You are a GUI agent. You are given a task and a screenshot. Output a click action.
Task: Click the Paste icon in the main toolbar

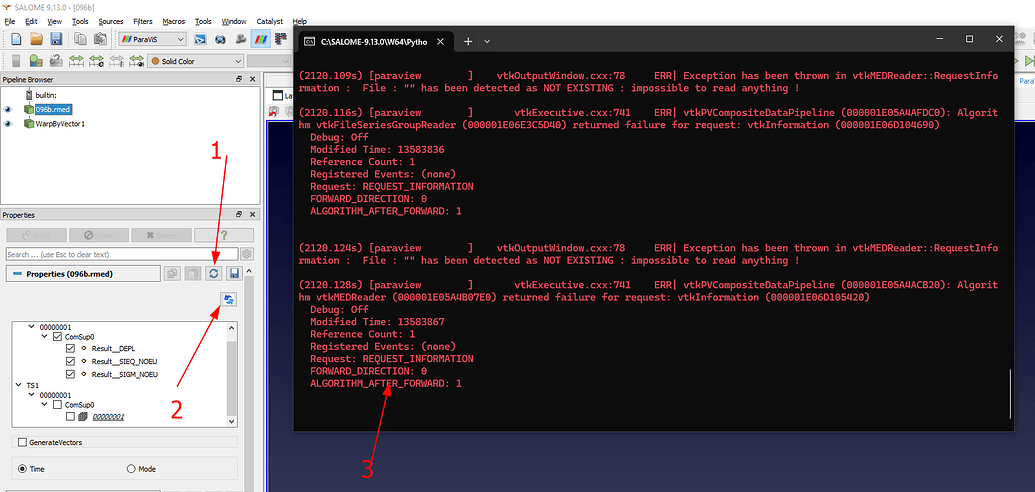click(100, 39)
